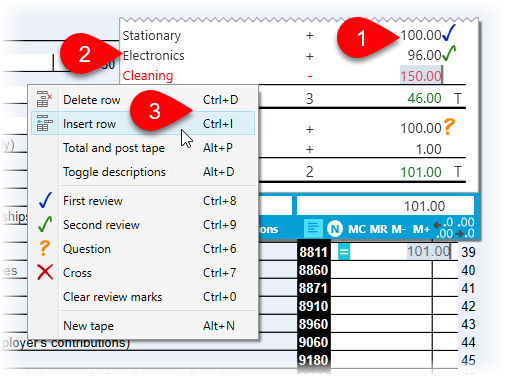Select Clear review marks entry
The height and width of the screenshot is (376, 505).
[143, 296]
